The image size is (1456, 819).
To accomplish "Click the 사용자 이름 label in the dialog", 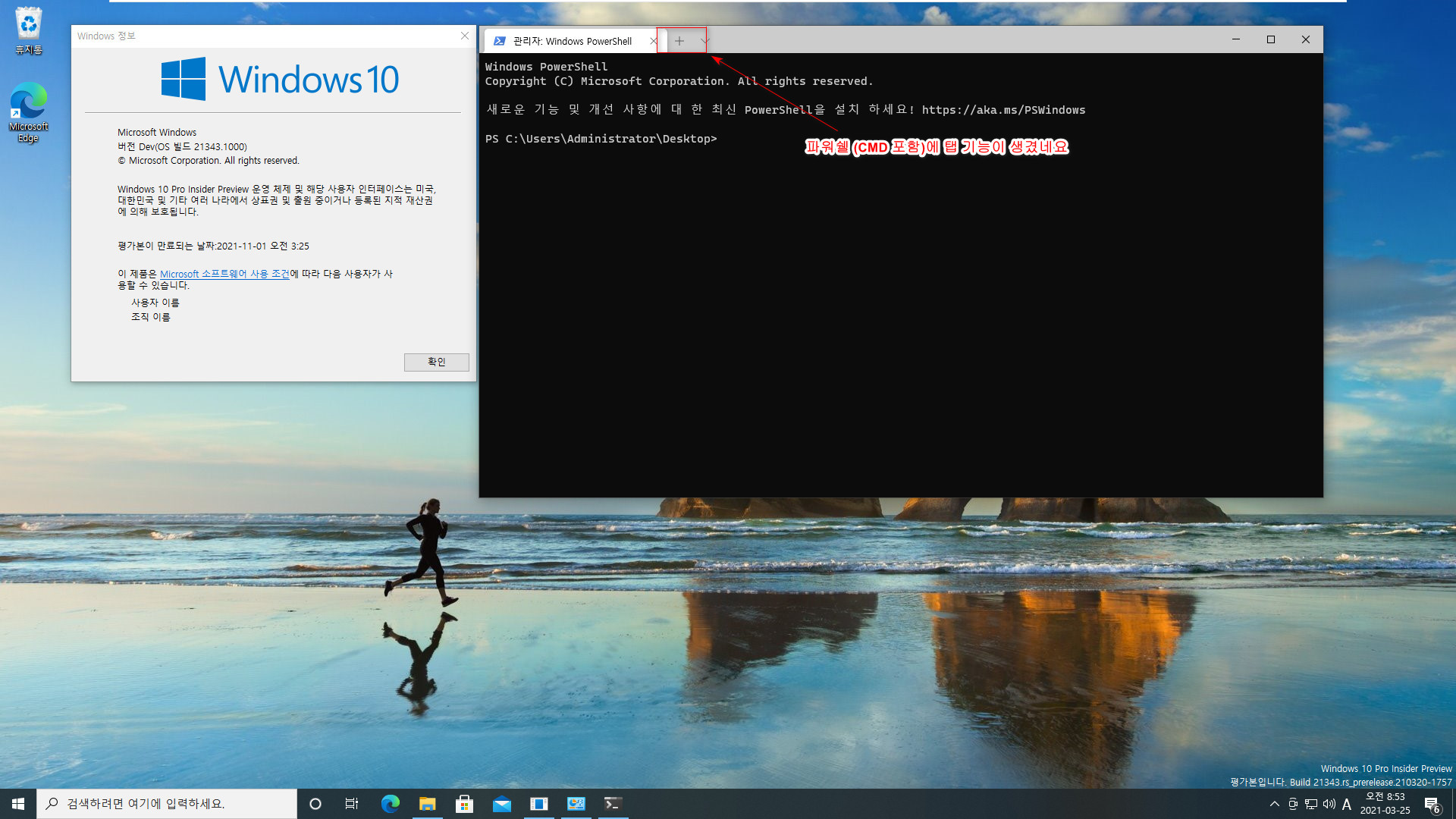I will (x=155, y=303).
